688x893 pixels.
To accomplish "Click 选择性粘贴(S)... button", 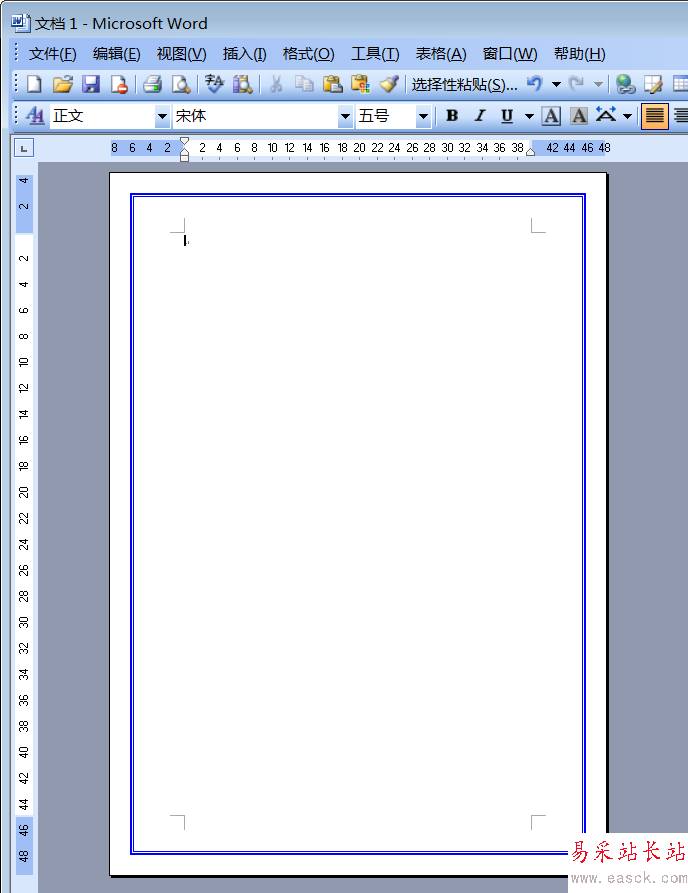I will coord(464,85).
